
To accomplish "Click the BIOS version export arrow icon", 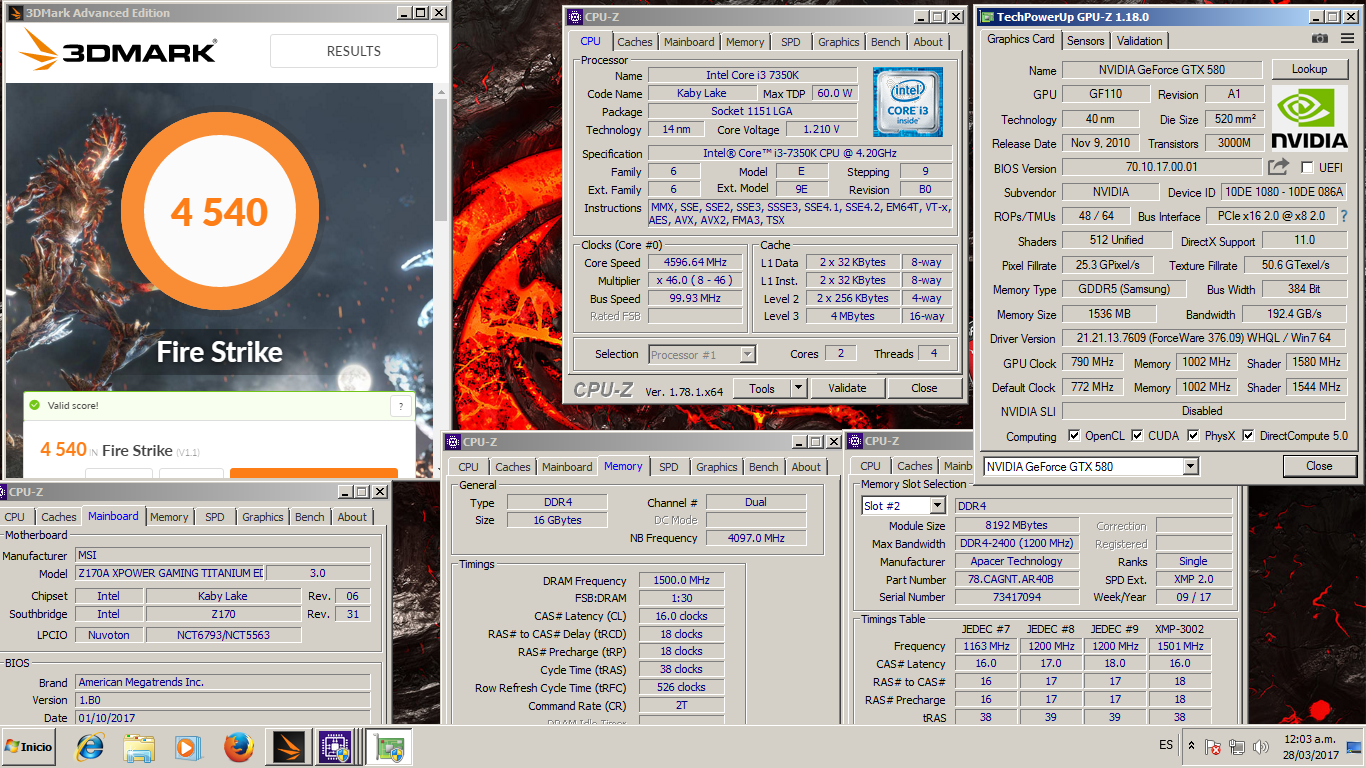I will [1279, 167].
